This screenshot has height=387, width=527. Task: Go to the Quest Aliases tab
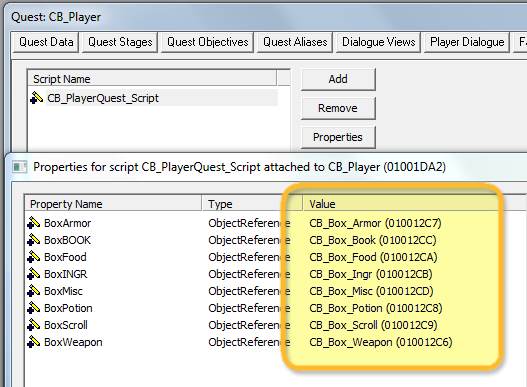tap(295, 42)
